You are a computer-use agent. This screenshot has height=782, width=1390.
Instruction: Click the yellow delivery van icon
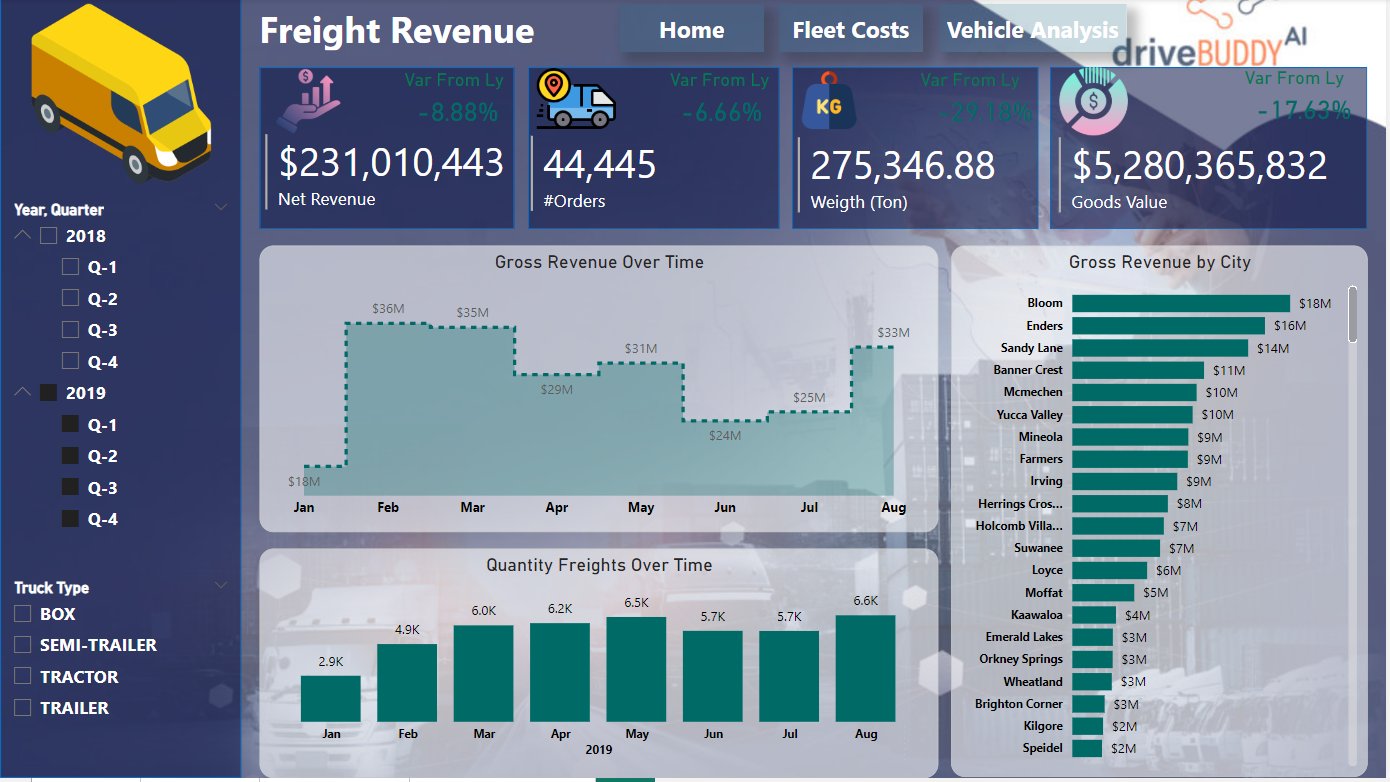tap(121, 95)
